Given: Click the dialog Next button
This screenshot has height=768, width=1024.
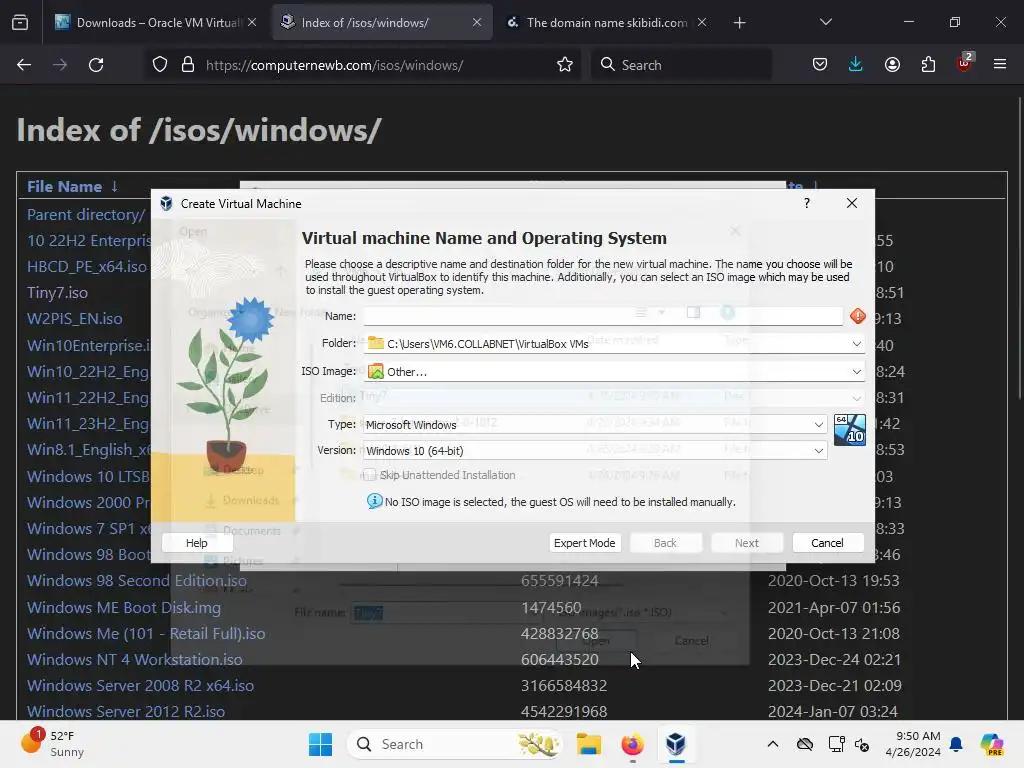Looking at the screenshot, I should [x=746, y=543].
